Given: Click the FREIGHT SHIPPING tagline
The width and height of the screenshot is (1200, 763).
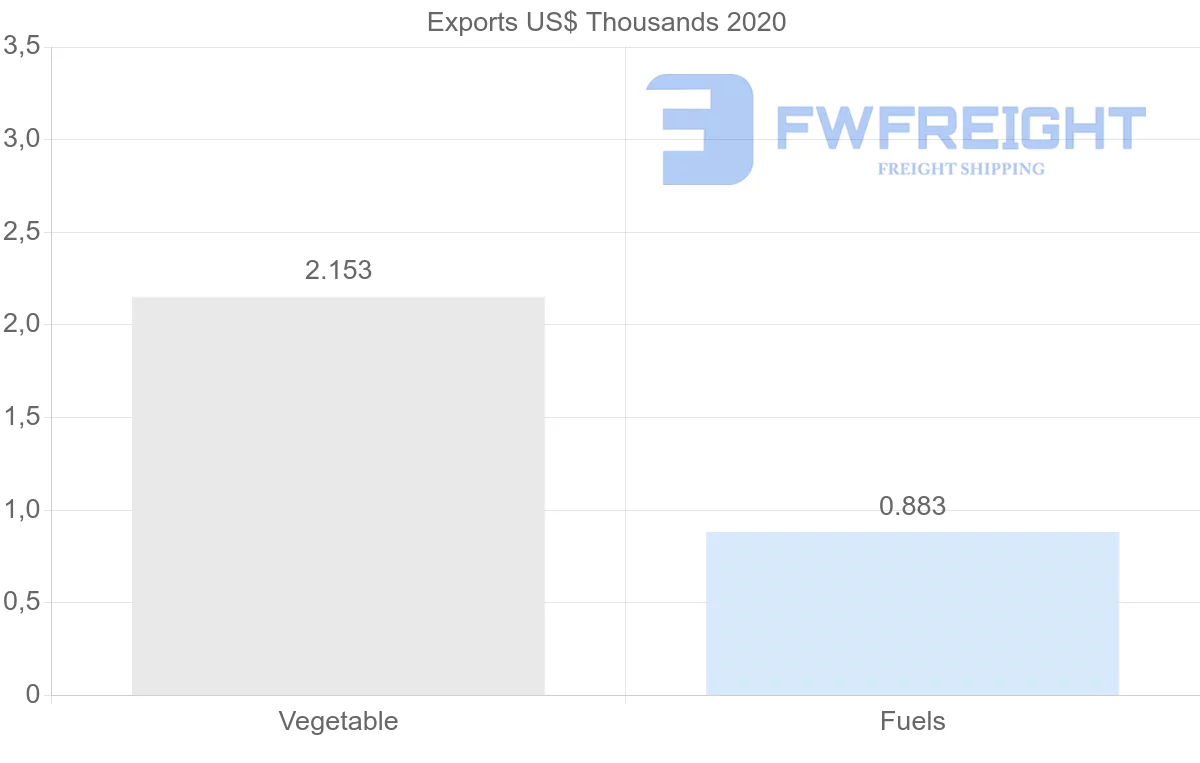Looking at the screenshot, I should 961,169.
